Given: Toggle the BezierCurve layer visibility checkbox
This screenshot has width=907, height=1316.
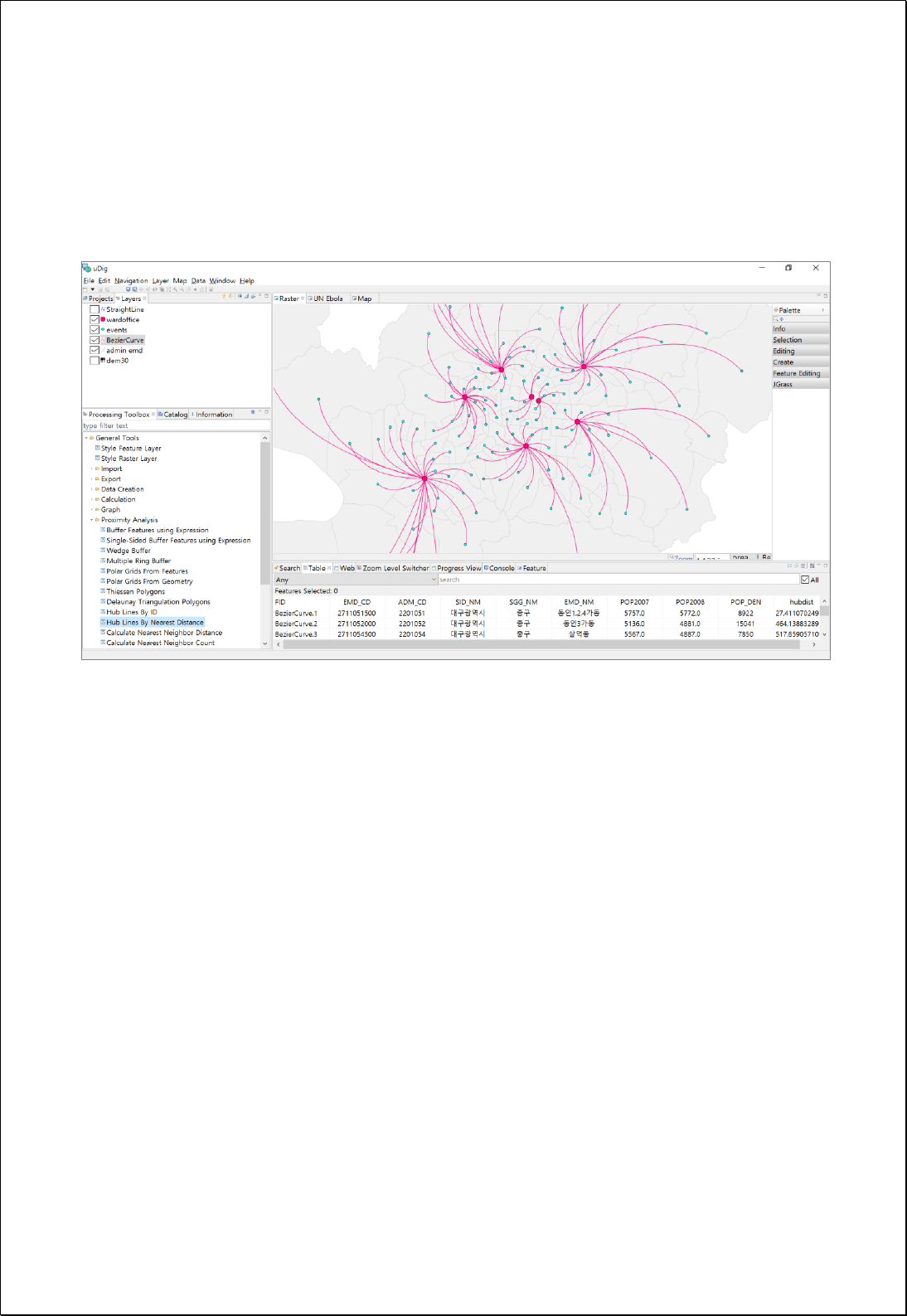Looking at the screenshot, I should [x=95, y=340].
